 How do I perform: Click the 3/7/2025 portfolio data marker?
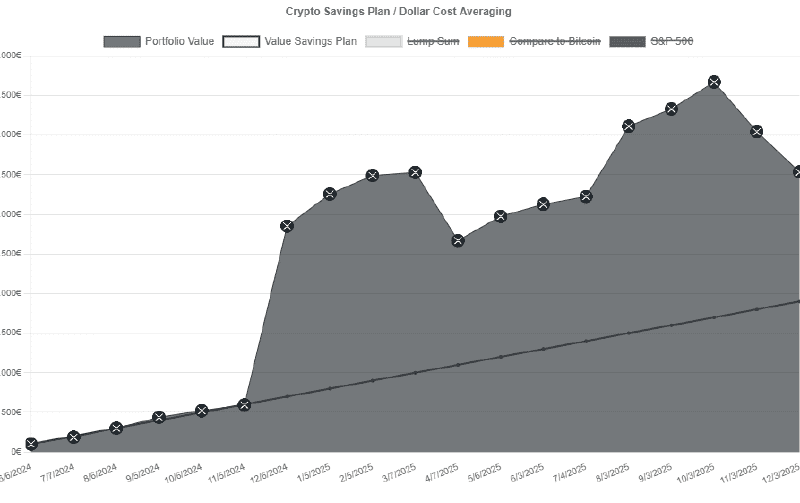click(415, 173)
